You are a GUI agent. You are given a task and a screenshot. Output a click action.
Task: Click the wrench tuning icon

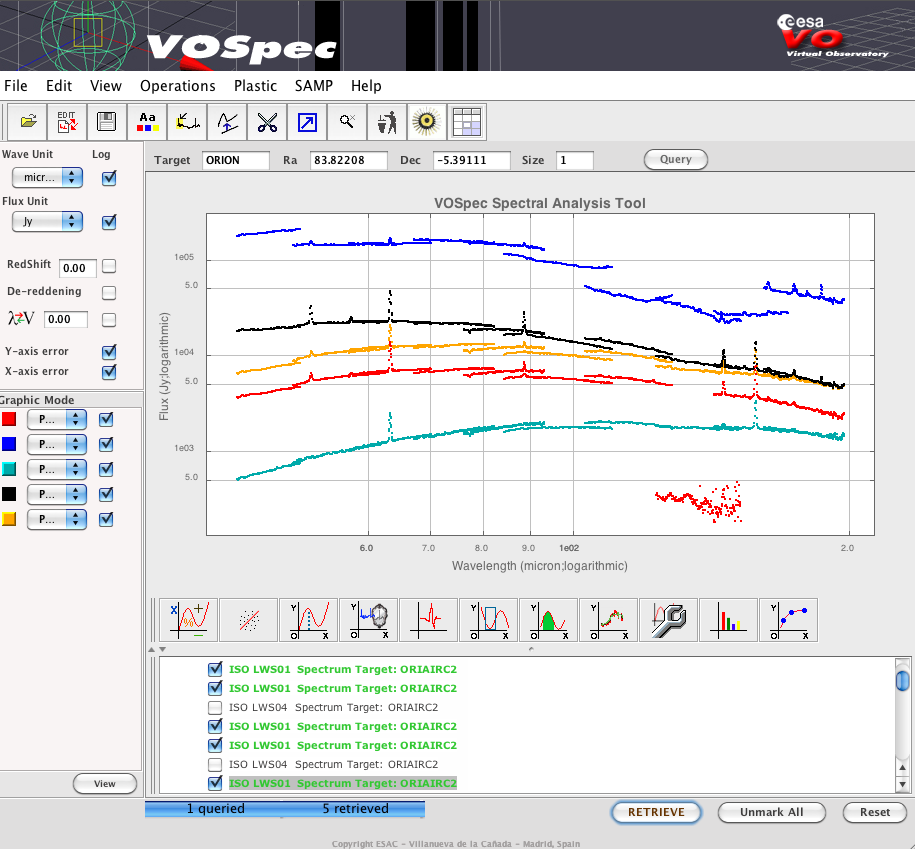(669, 620)
